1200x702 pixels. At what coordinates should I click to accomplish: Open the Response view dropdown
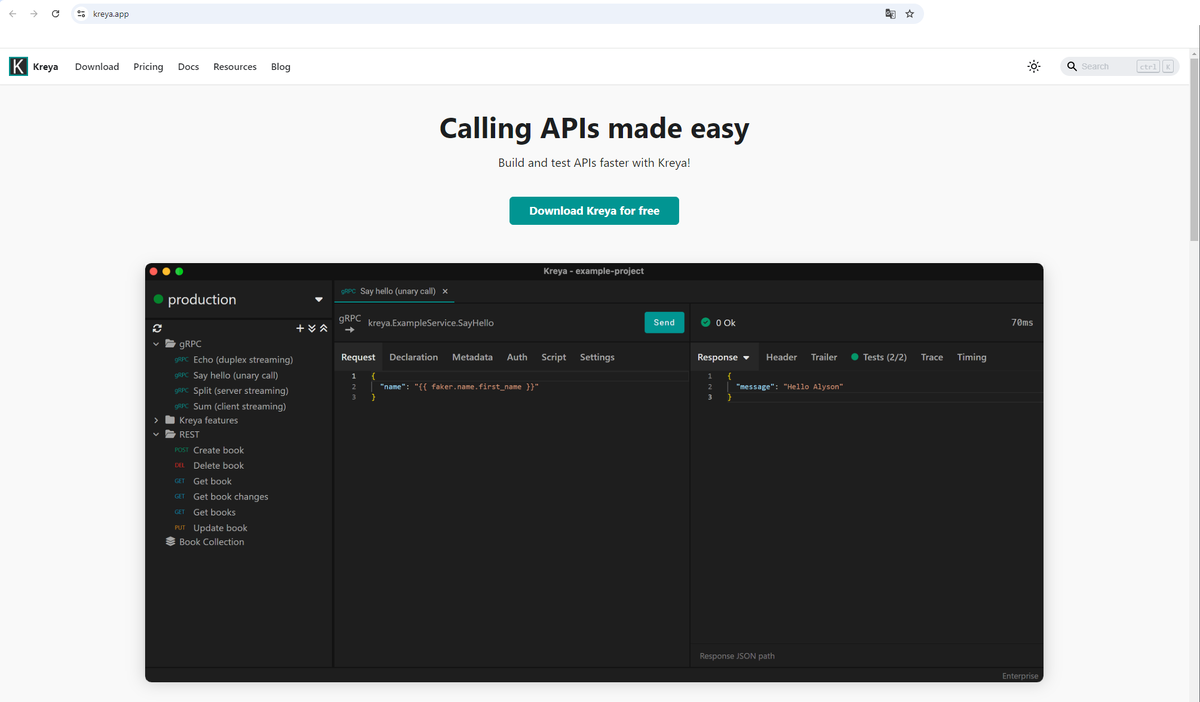tap(745, 357)
